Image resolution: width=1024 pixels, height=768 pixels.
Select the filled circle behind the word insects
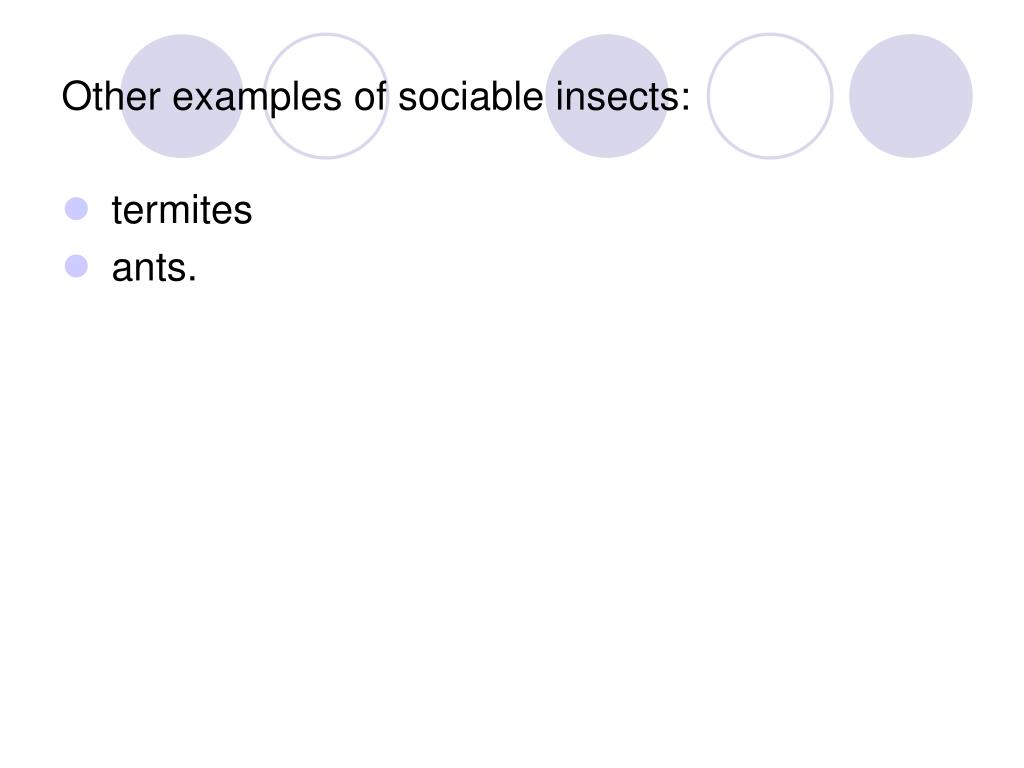pyautogui.click(x=607, y=96)
